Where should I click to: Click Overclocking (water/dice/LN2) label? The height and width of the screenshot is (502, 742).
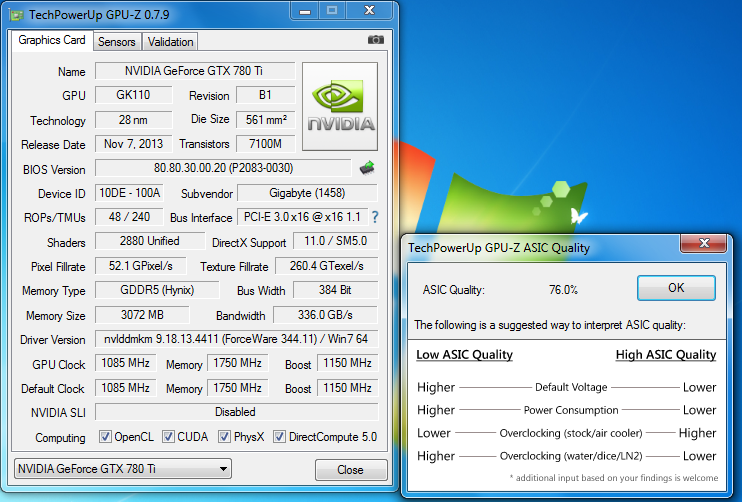point(571,456)
